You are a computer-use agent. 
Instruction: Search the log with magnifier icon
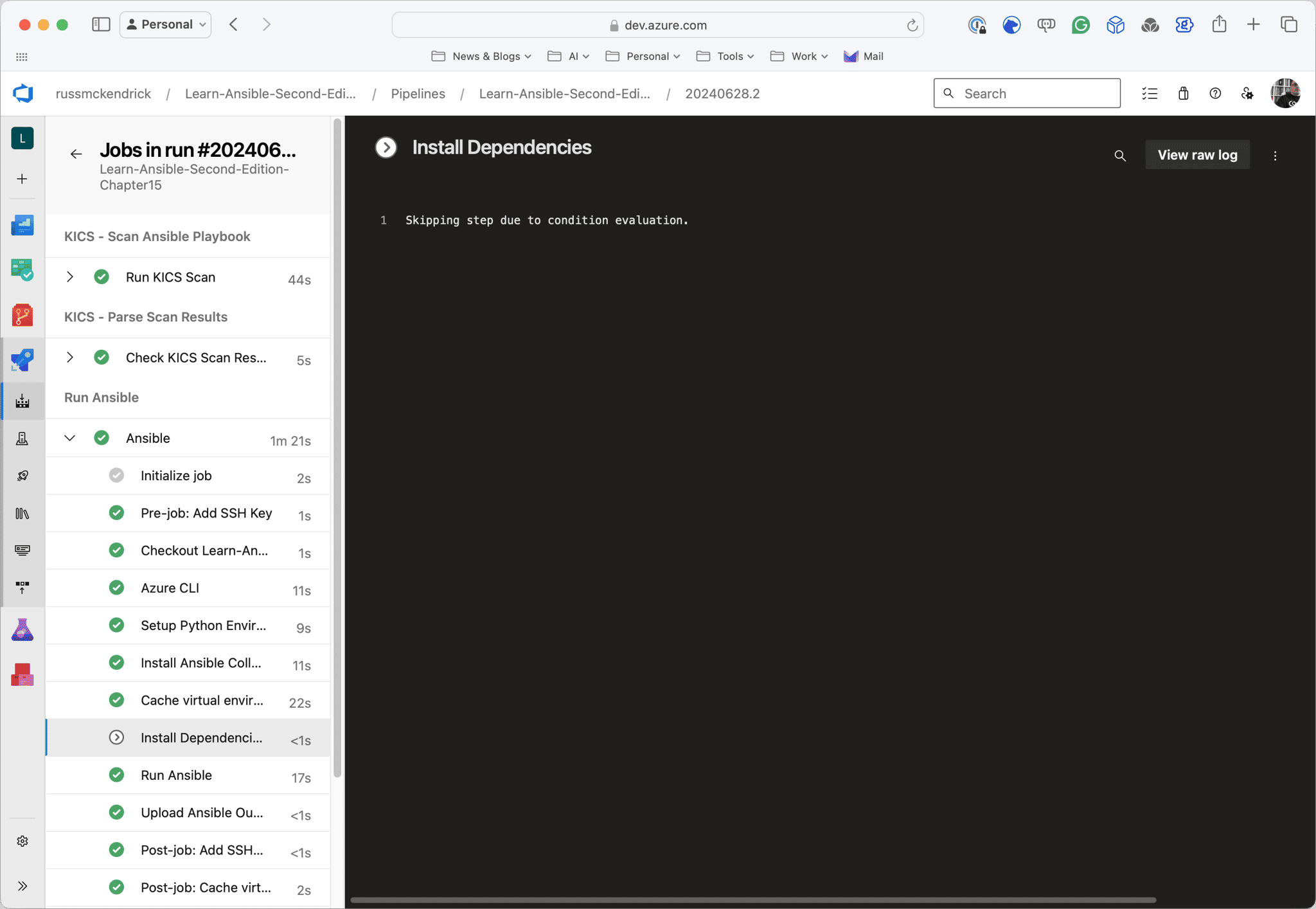click(x=1120, y=156)
